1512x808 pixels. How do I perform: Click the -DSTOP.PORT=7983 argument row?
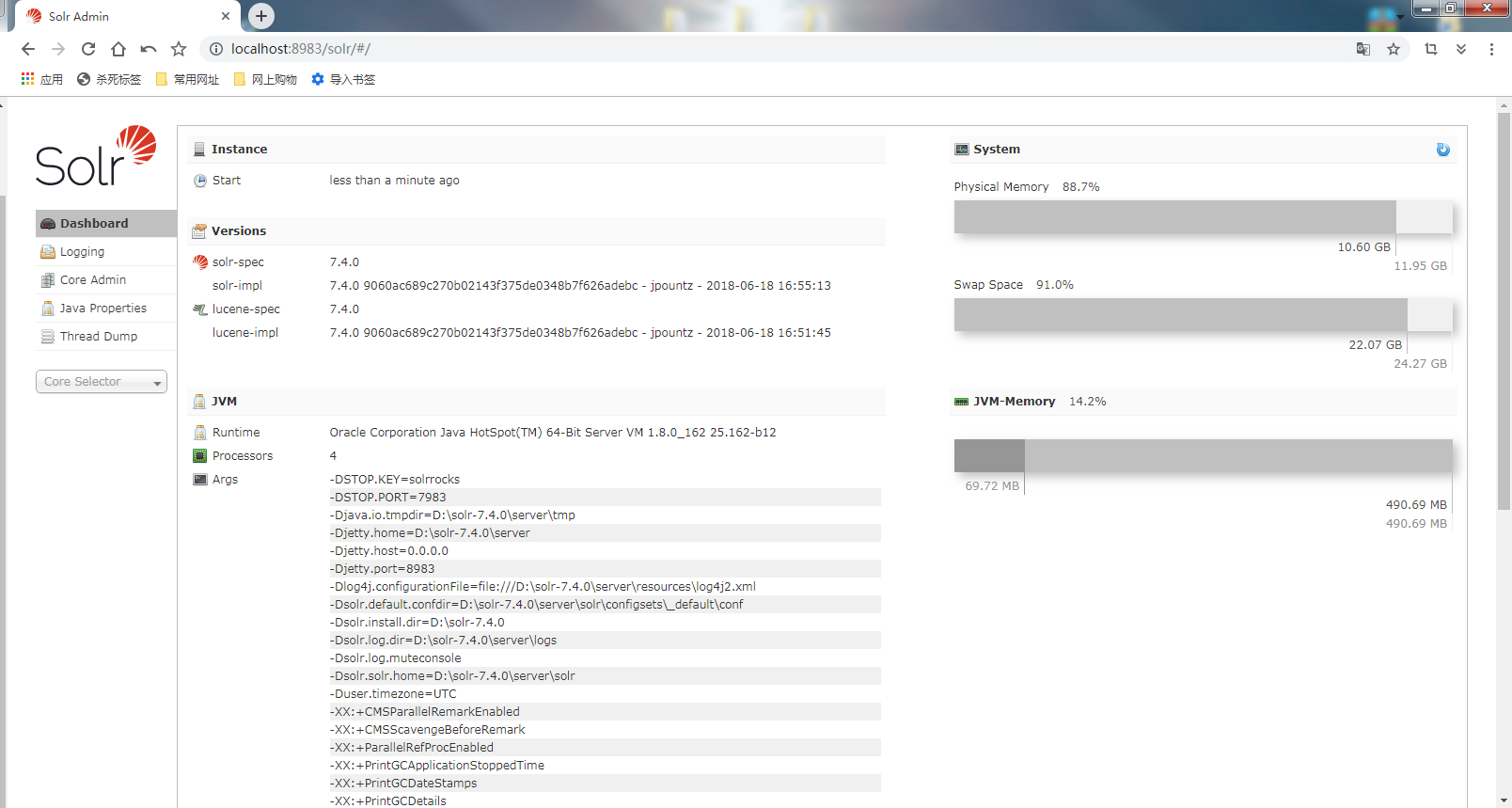[605, 498]
